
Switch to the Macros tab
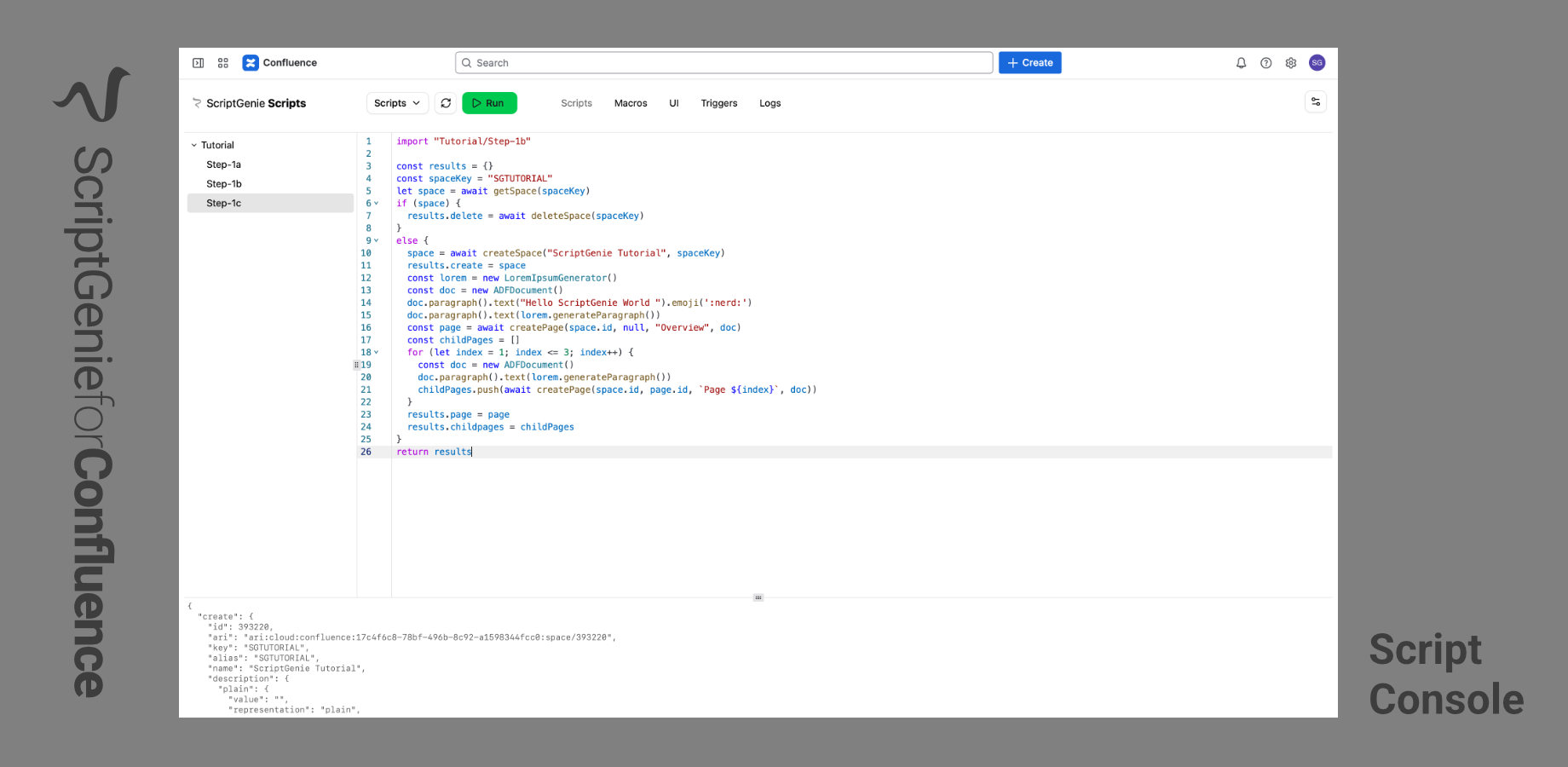(631, 103)
